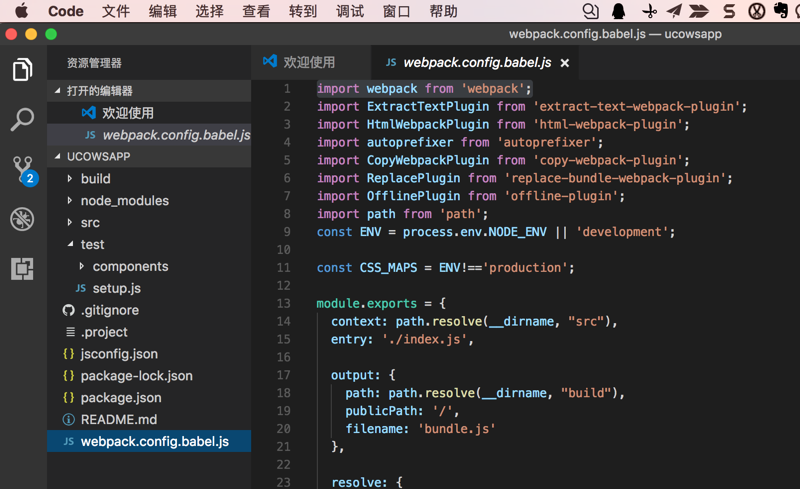800x489 pixels.
Task: Open package.json file
Action: click(x=149, y=398)
